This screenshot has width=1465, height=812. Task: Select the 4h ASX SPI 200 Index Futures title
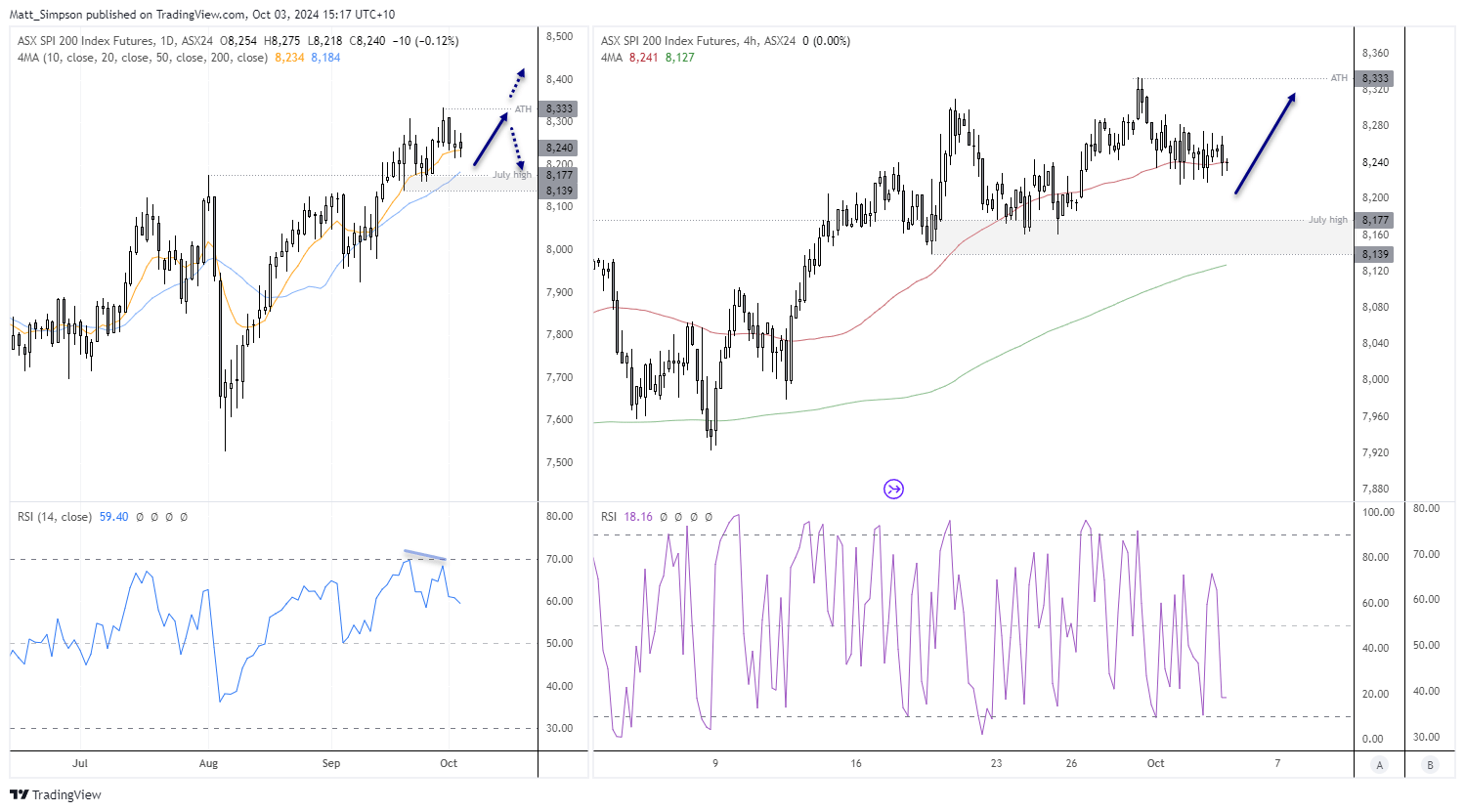point(698,41)
